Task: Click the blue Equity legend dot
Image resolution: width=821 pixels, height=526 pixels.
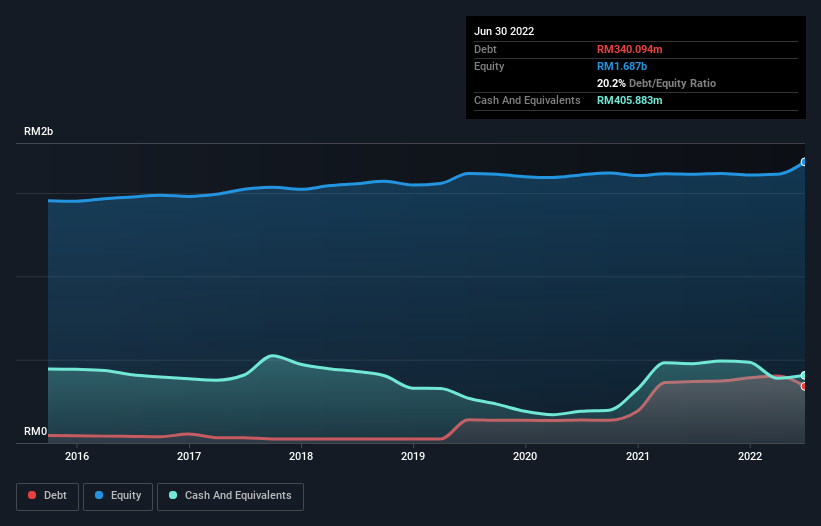Action: (x=99, y=495)
